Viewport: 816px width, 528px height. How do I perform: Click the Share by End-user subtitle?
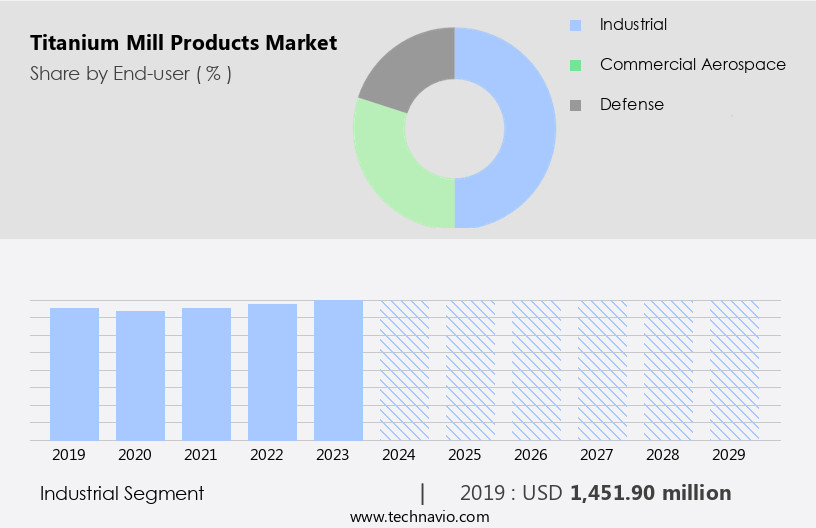point(131,73)
